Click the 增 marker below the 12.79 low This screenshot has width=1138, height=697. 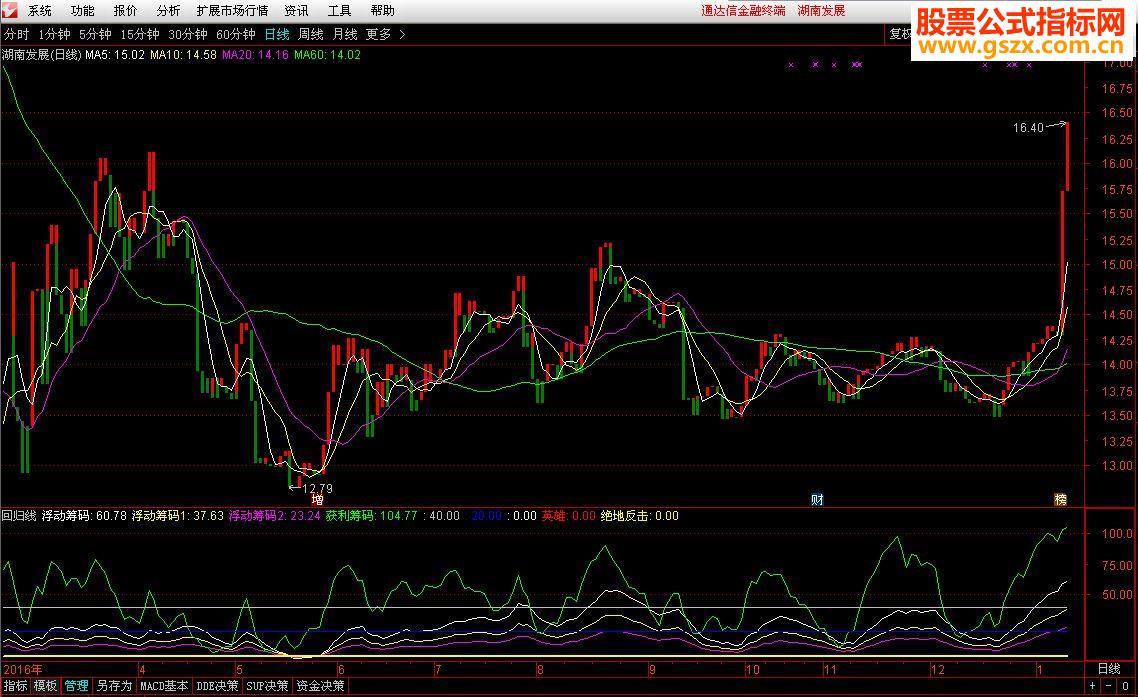[317, 500]
